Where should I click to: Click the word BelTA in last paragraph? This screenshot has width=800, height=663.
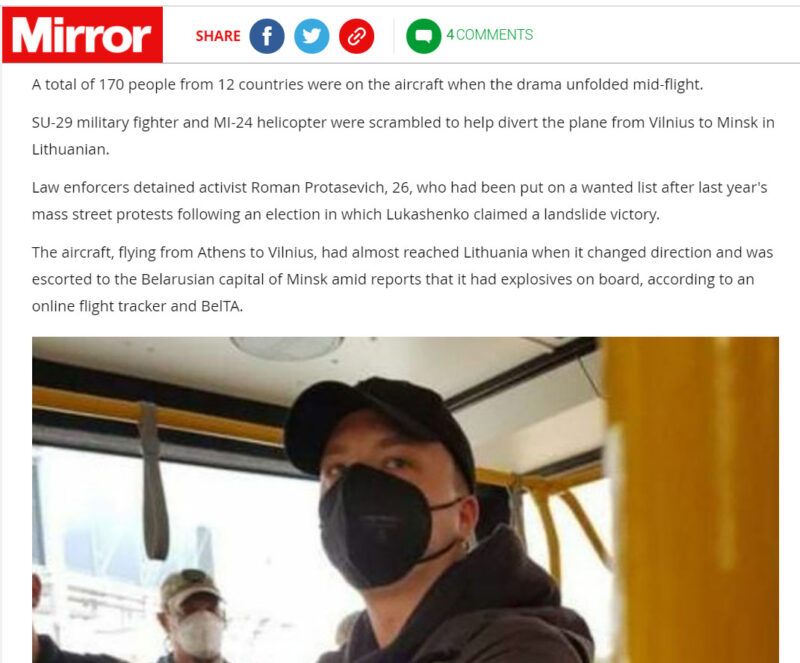click(x=221, y=306)
